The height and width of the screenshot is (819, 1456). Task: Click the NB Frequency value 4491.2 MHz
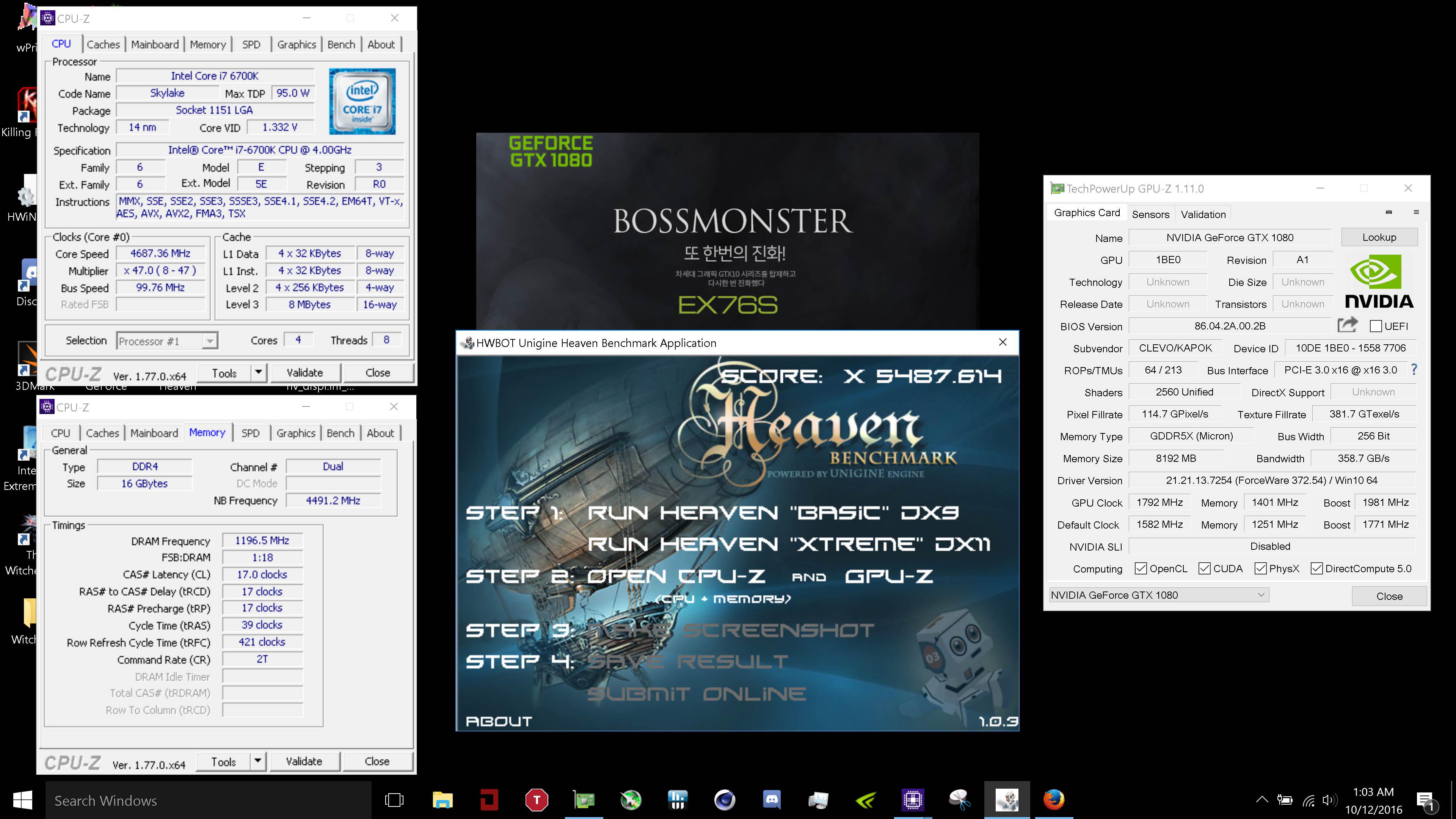tap(333, 500)
